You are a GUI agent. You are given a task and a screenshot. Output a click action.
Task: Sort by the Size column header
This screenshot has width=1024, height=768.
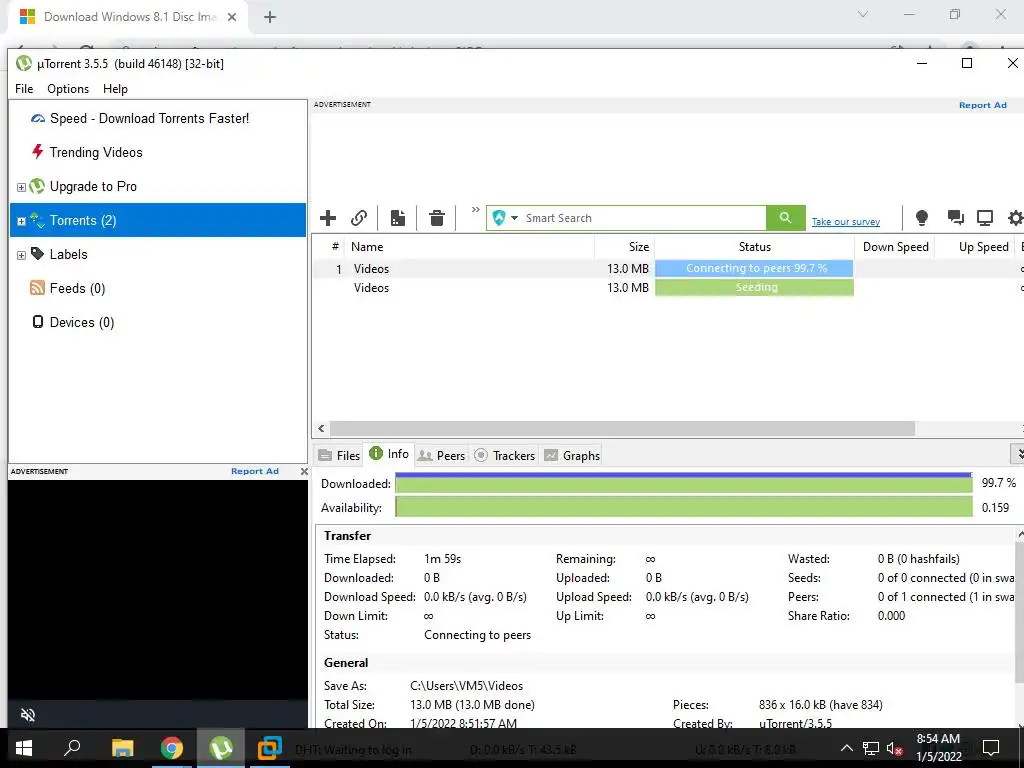tap(639, 247)
